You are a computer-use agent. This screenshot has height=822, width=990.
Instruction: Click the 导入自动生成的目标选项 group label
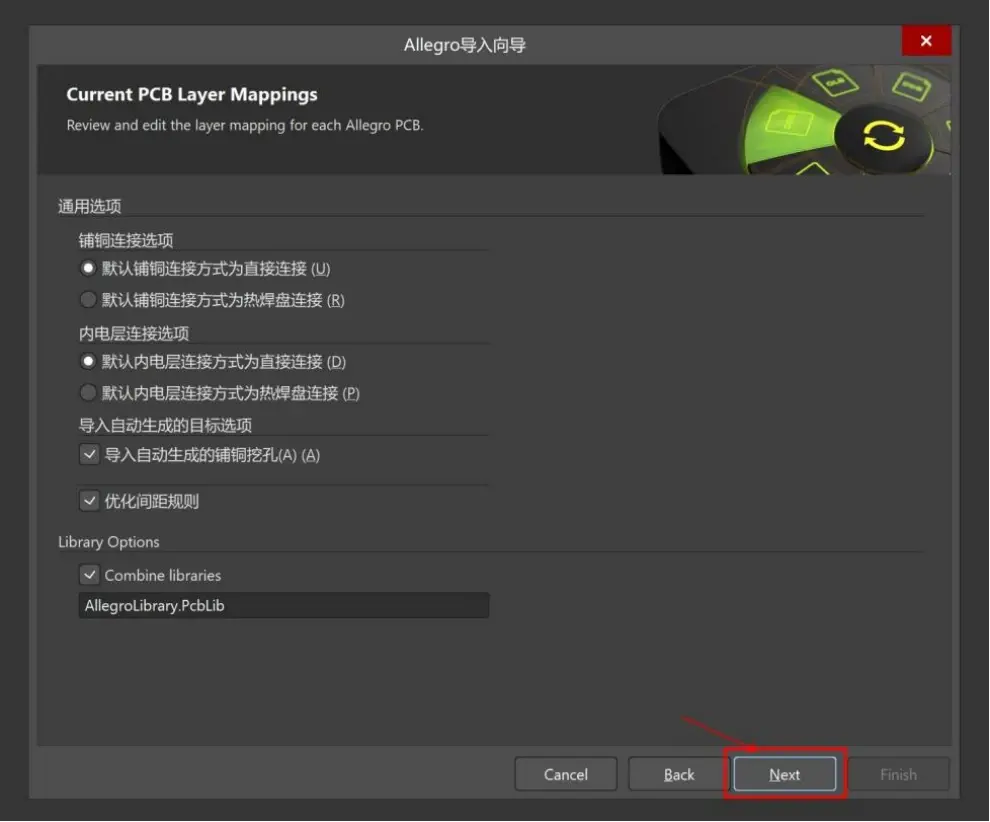[x=165, y=426]
